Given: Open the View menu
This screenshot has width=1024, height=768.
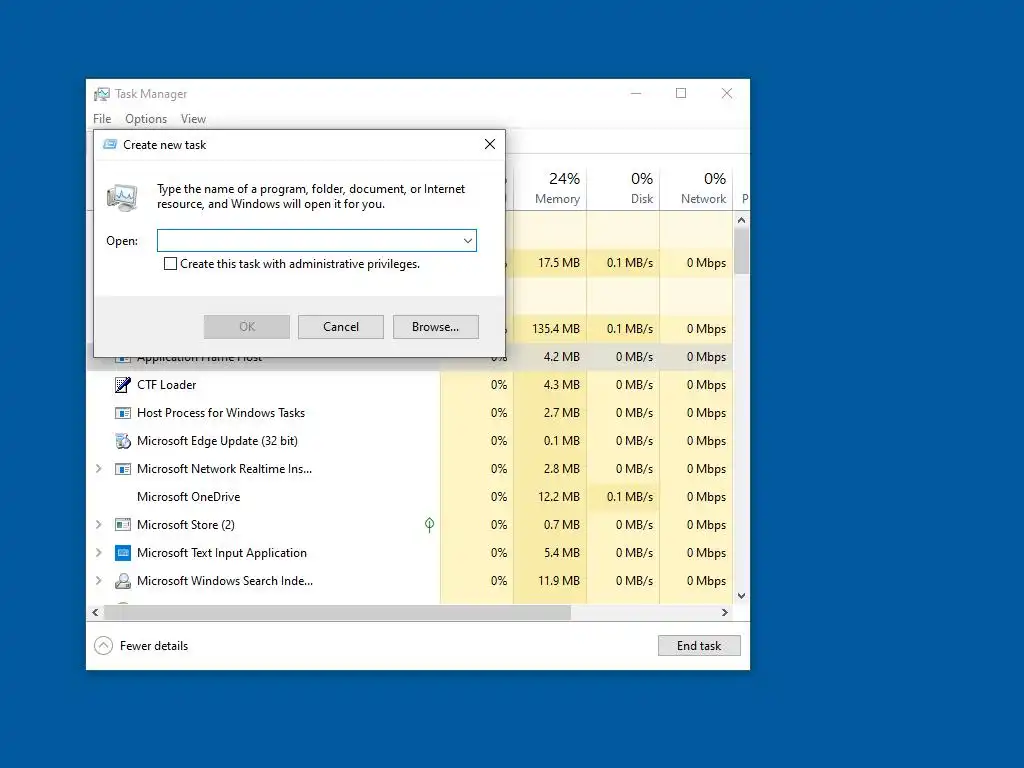Looking at the screenshot, I should tap(193, 119).
